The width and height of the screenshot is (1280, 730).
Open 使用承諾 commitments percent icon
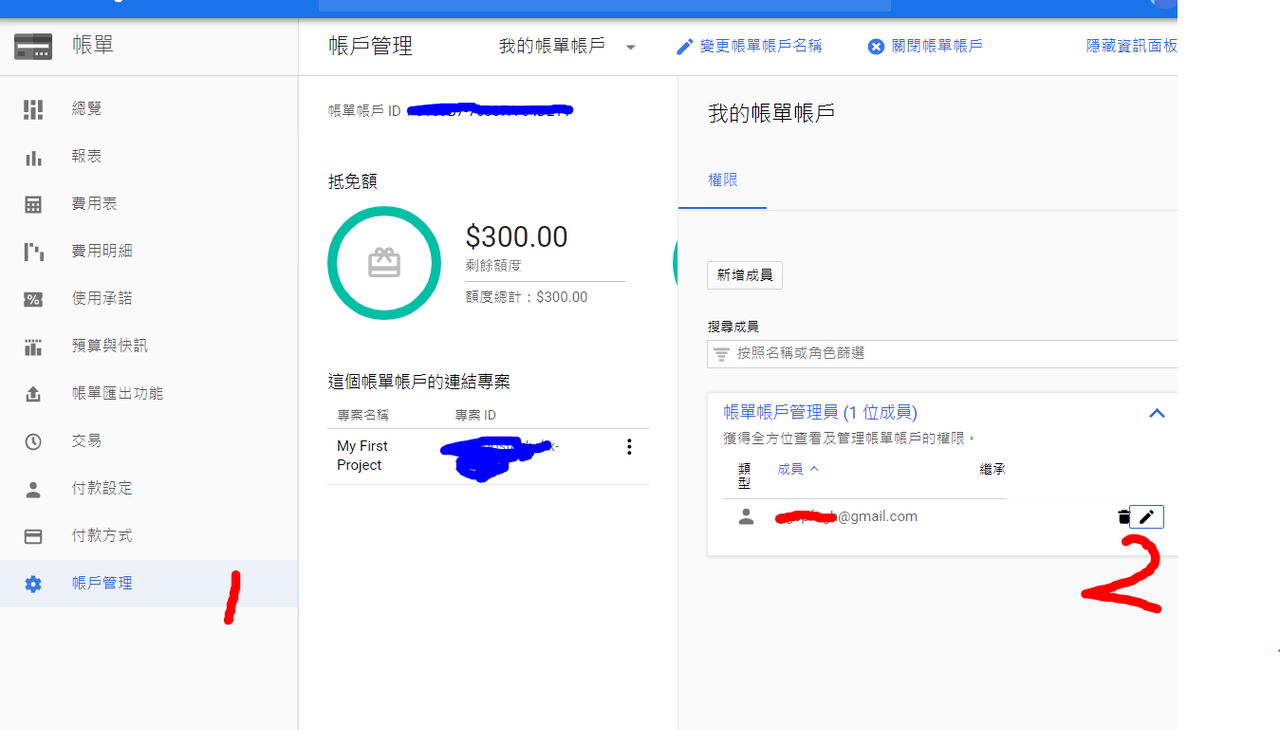pos(33,299)
